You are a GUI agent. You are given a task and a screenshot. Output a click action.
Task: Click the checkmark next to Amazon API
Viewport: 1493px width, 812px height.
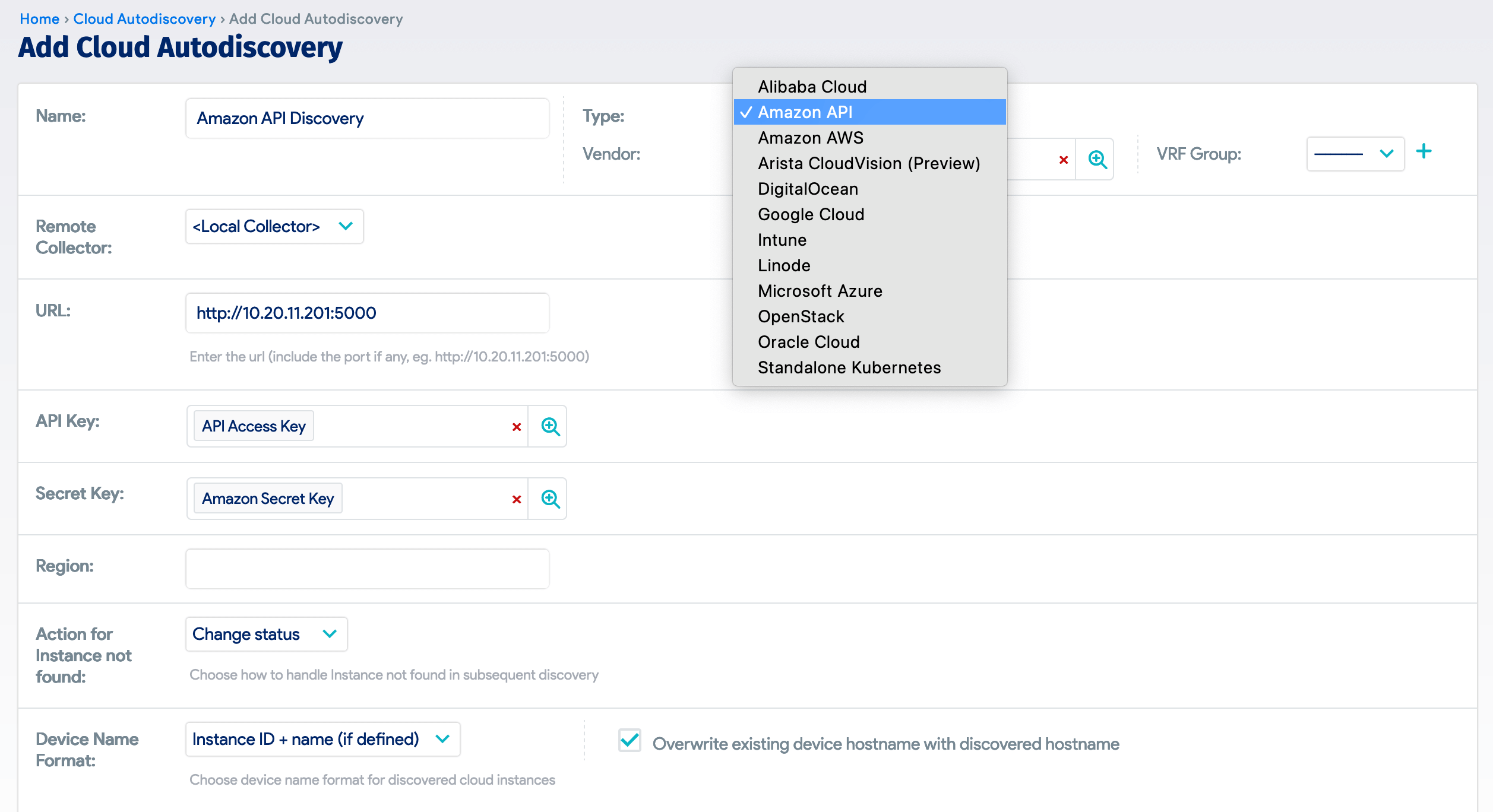[x=746, y=112]
